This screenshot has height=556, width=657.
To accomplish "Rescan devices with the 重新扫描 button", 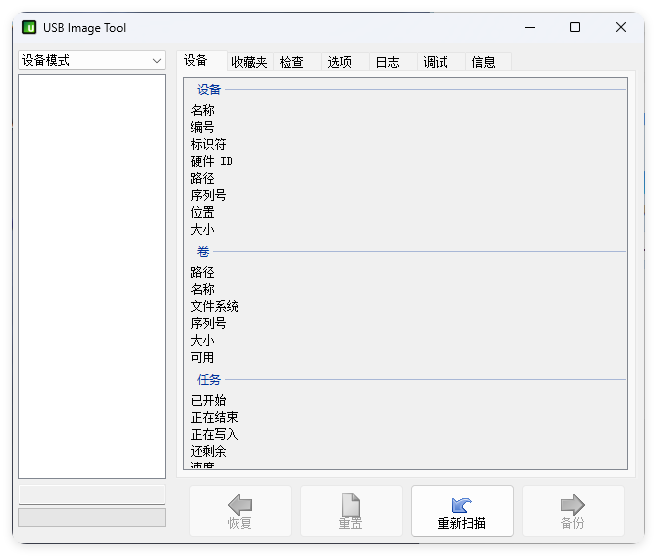I will [462, 511].
